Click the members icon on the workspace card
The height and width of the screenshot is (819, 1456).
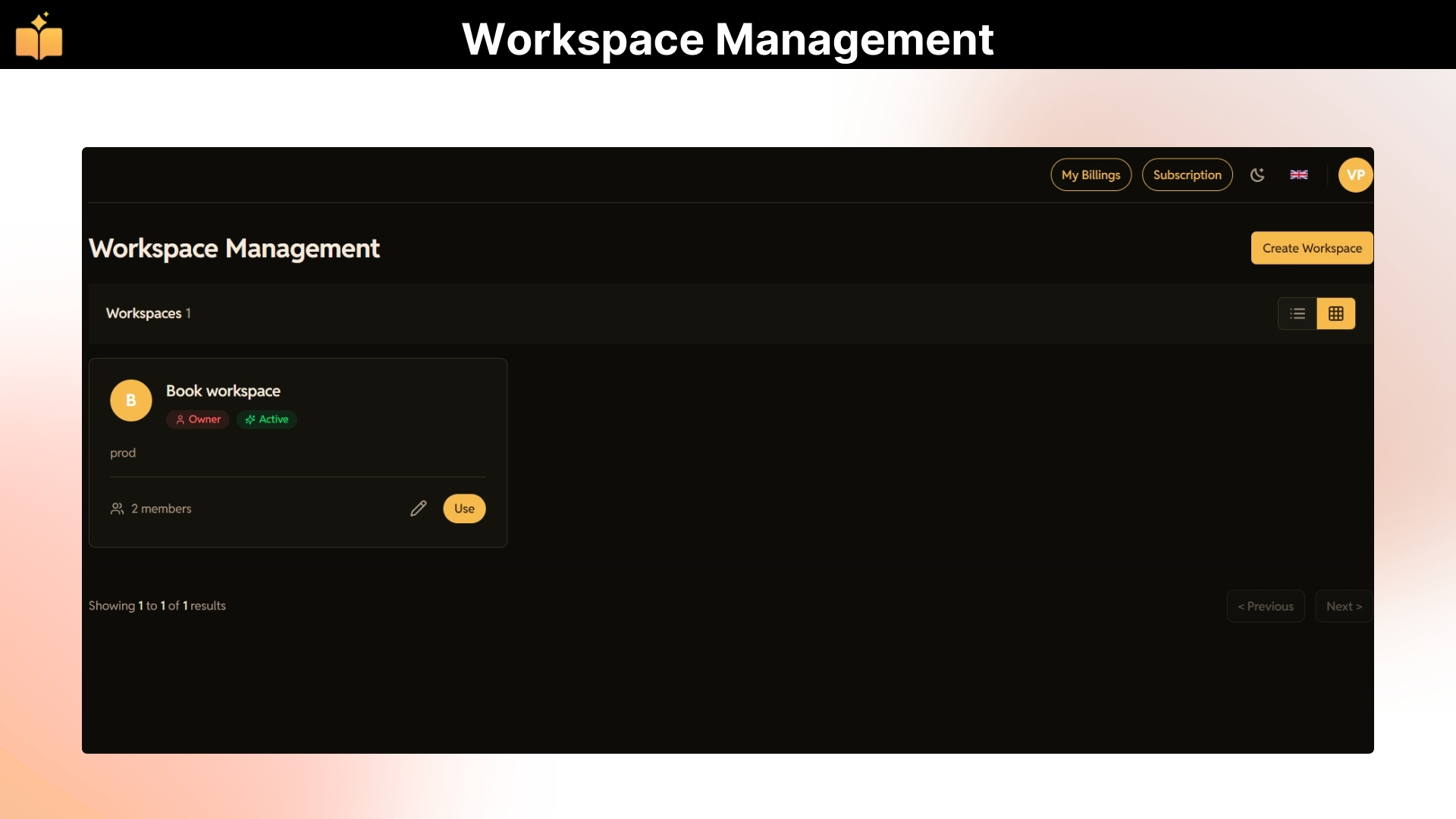coord(118,508)
